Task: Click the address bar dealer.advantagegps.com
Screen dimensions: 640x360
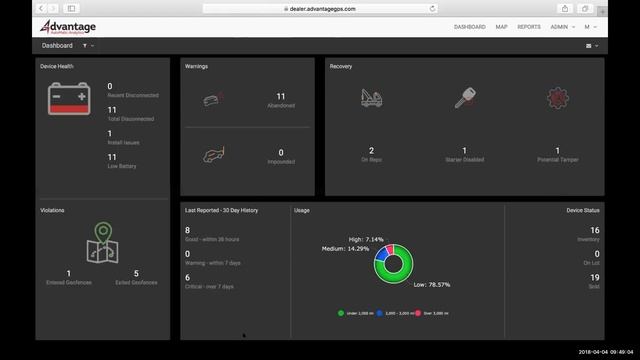Action: point(320,9)
